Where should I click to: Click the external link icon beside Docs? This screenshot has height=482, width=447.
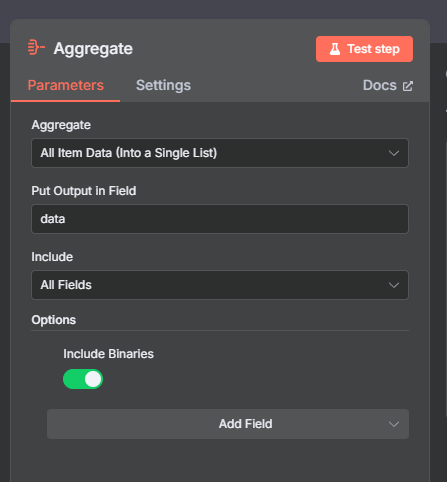[x=407, y=86]
